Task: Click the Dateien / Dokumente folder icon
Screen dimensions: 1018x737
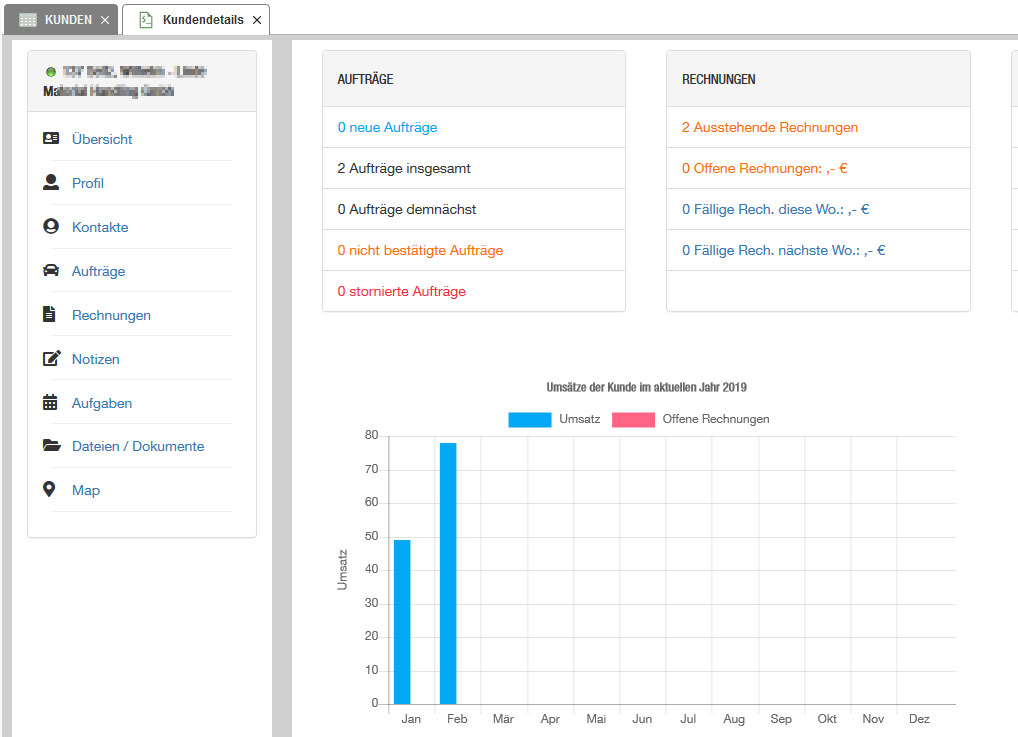Action: tap(51, 446)
